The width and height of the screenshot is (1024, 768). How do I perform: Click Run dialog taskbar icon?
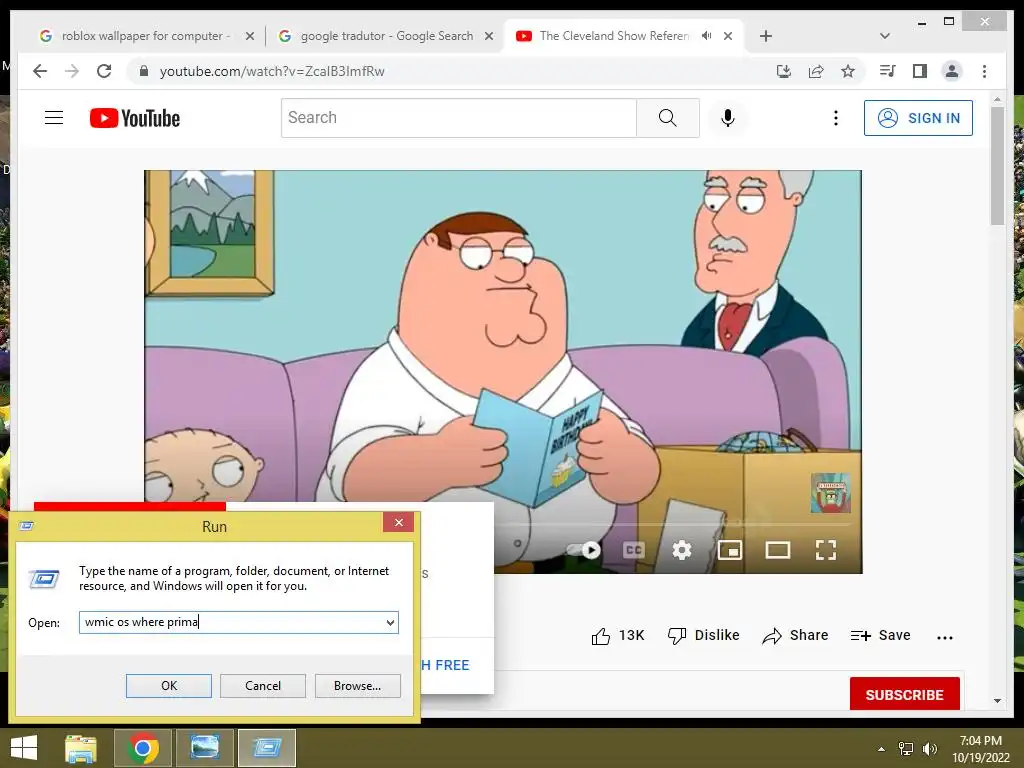(266, 748)
